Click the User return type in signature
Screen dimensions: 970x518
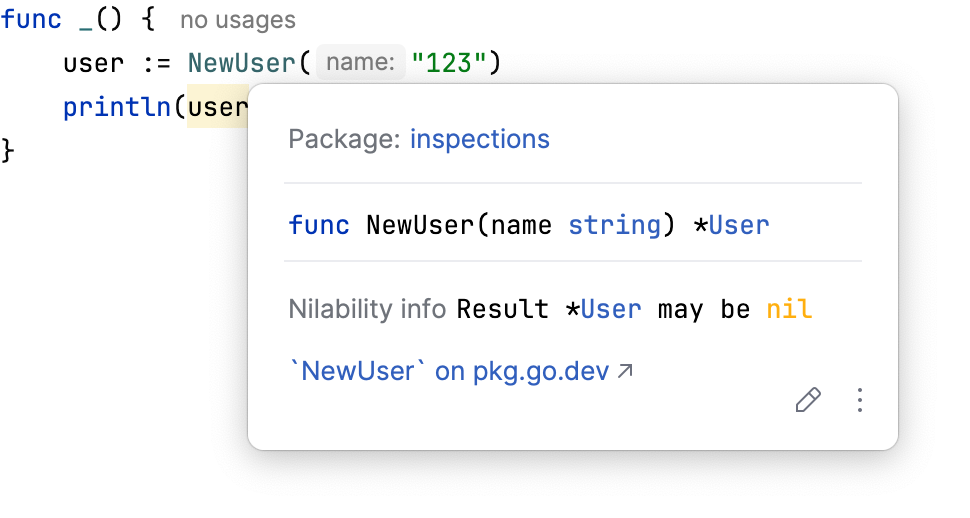coord(739,225)
